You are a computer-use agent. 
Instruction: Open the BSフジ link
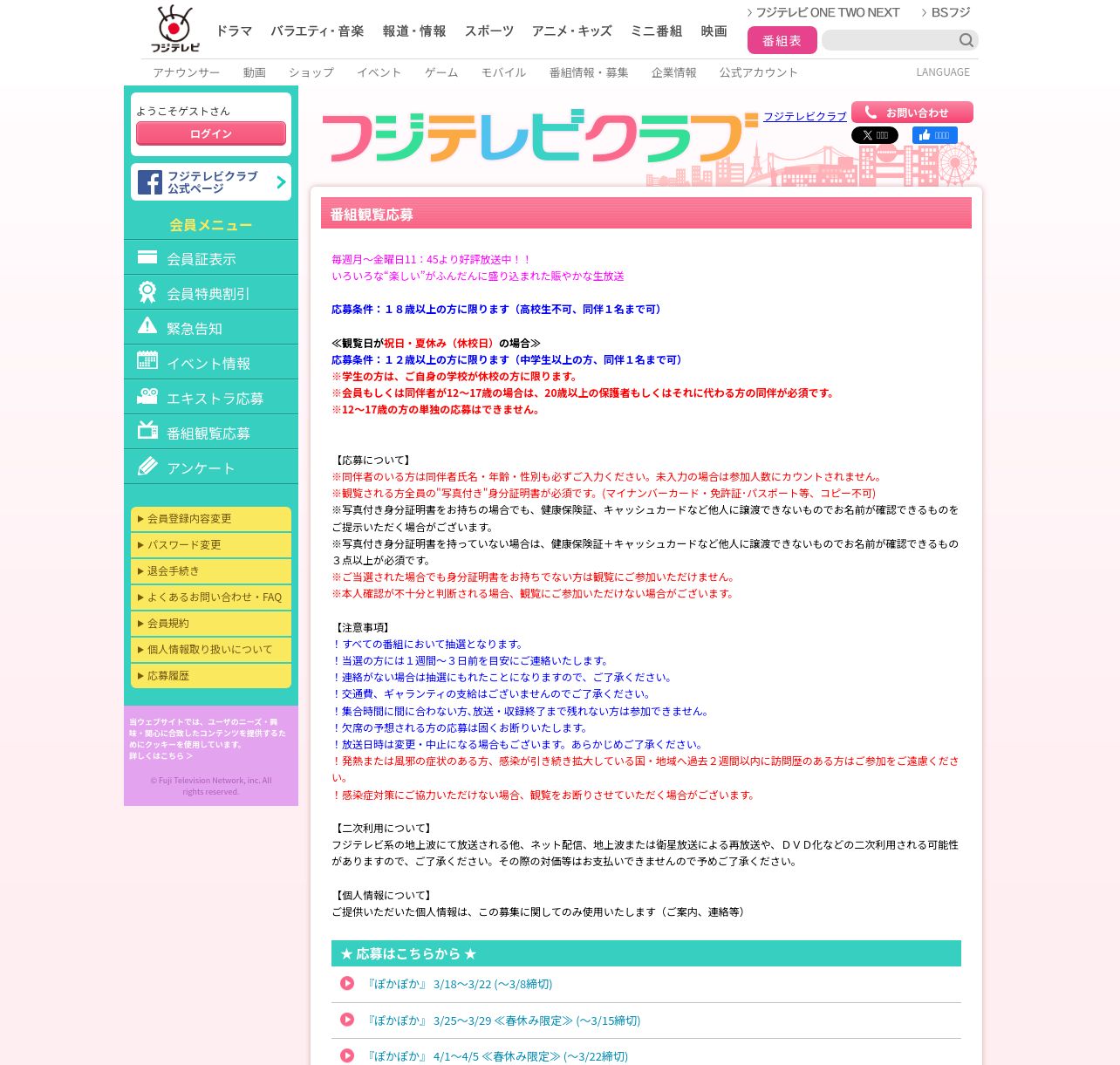click(946, 12)
